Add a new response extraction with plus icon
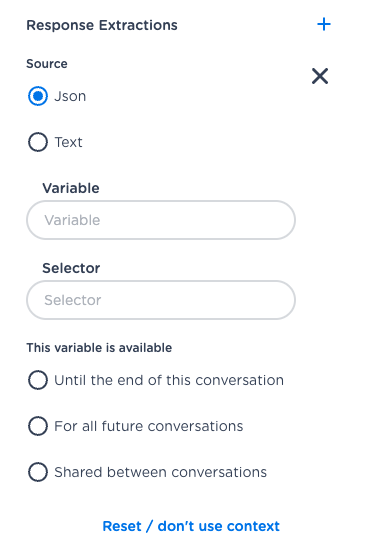 (x=323, y=25)
